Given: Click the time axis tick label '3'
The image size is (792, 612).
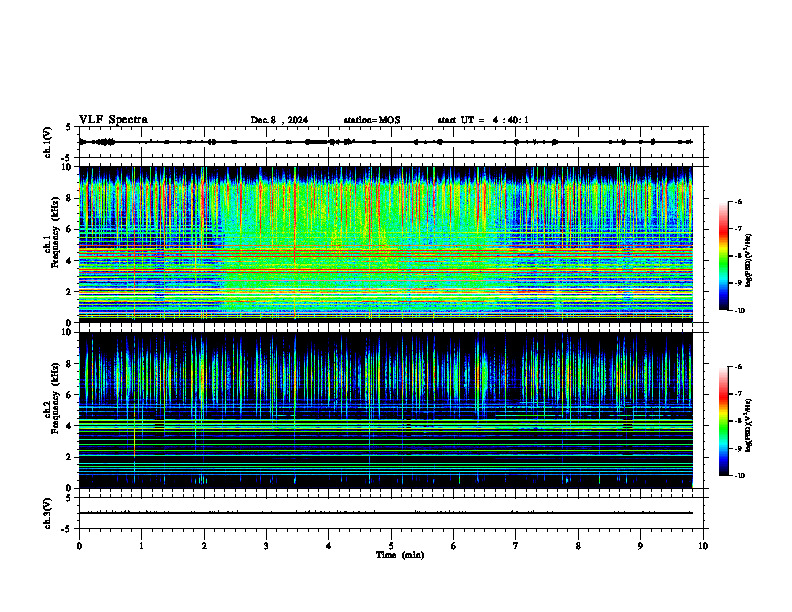Looking at the screenshot, I should point(266,546).
